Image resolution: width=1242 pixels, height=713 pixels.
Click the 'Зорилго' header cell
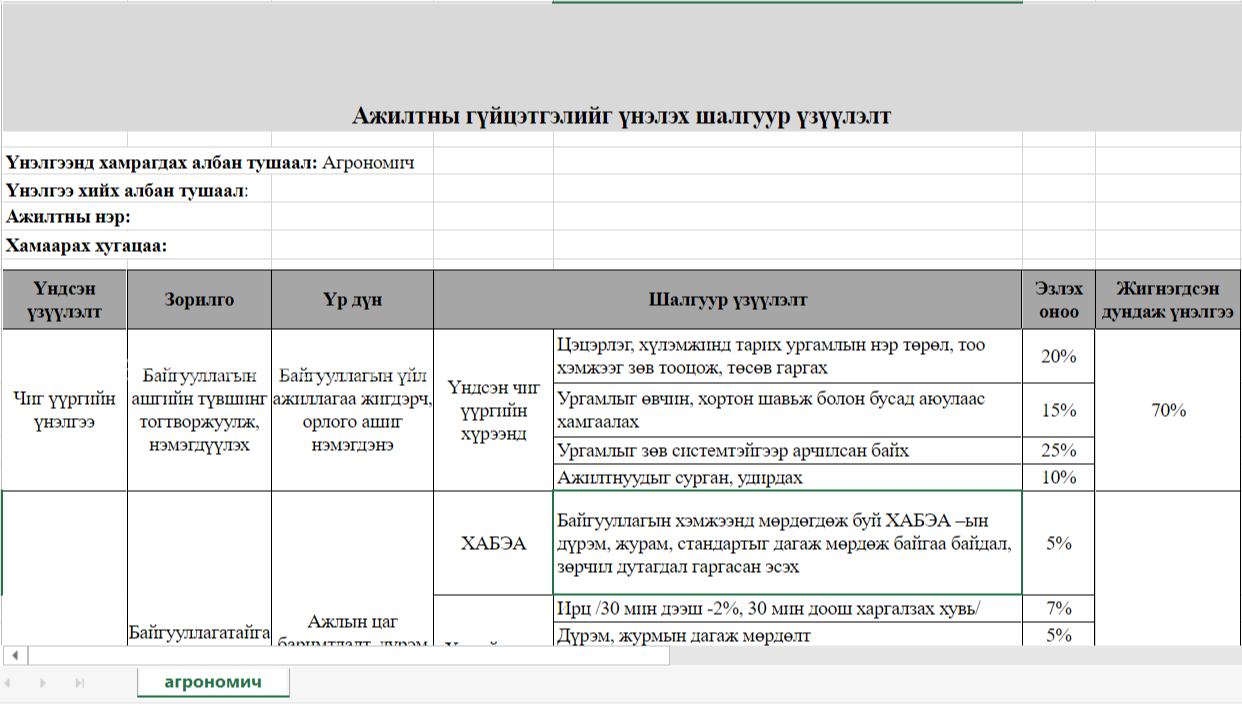199,299
